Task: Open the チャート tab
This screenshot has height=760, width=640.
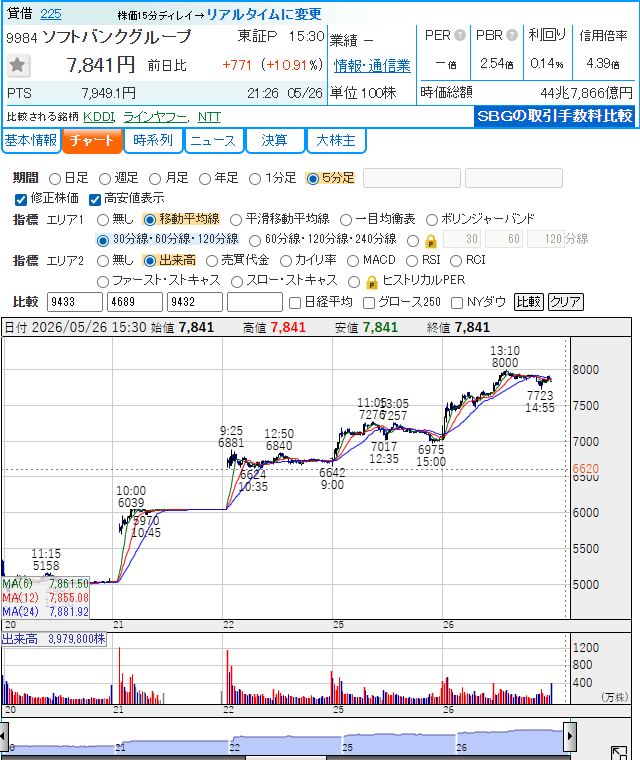Action: 92,141
